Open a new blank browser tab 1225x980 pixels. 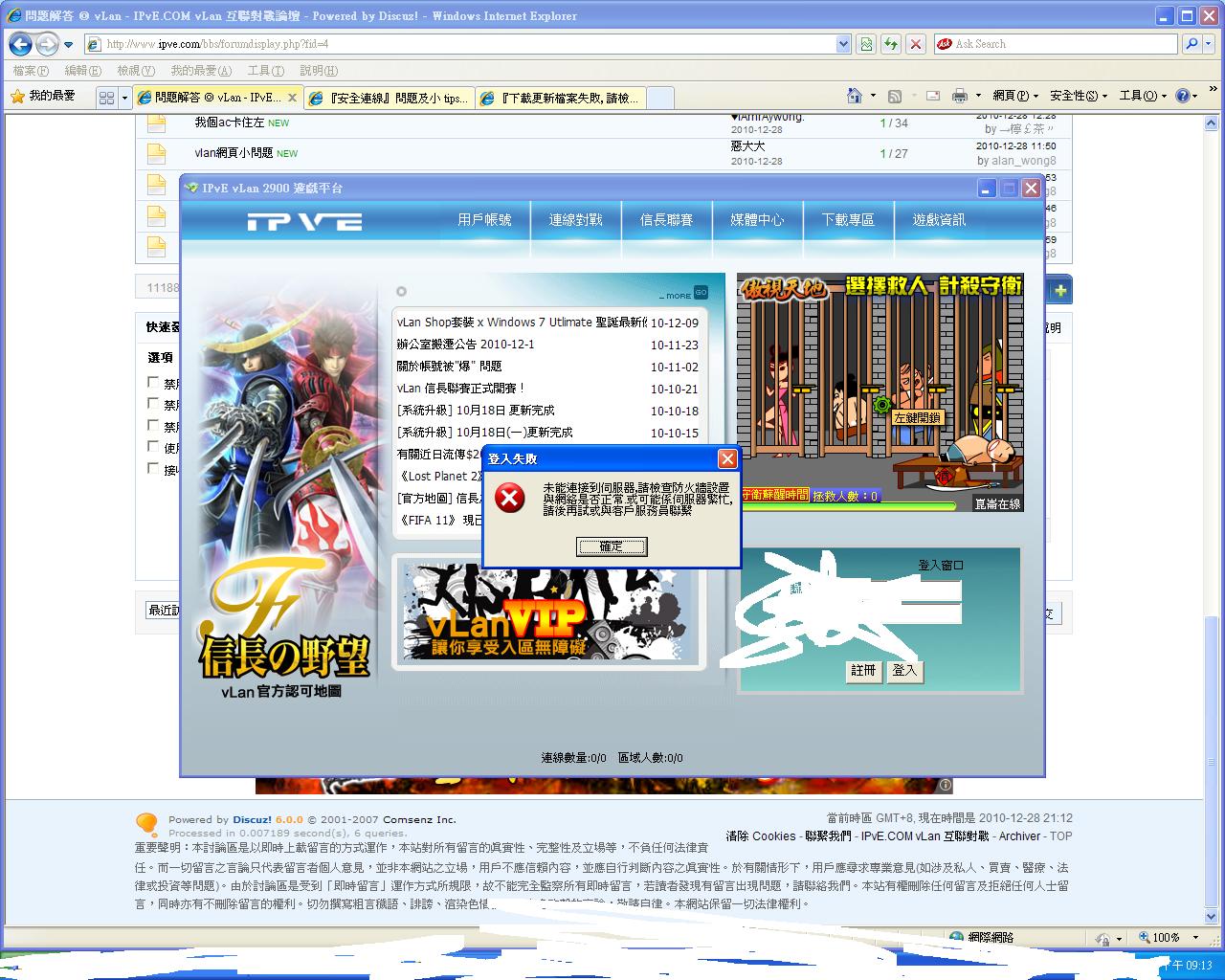pyautogui.click(x=660, y=98)
